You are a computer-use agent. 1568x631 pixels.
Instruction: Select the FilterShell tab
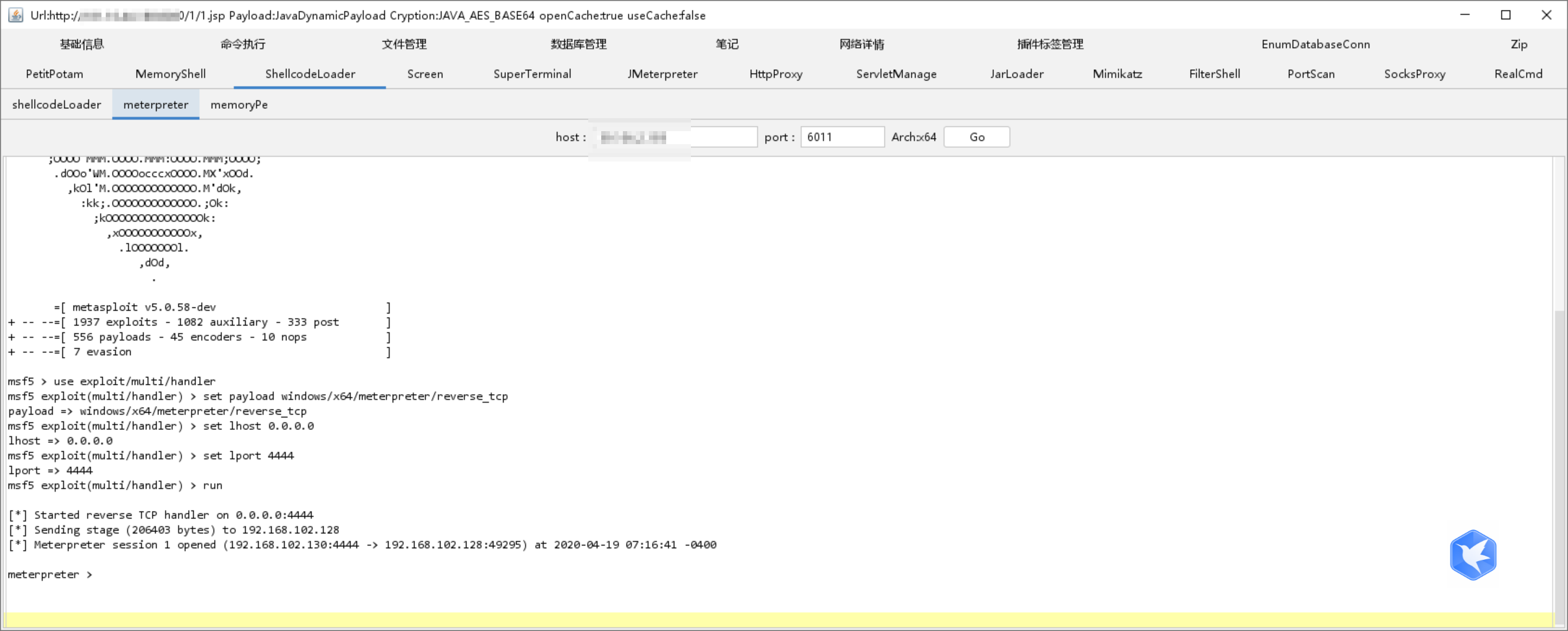[x=1214, y=74]
